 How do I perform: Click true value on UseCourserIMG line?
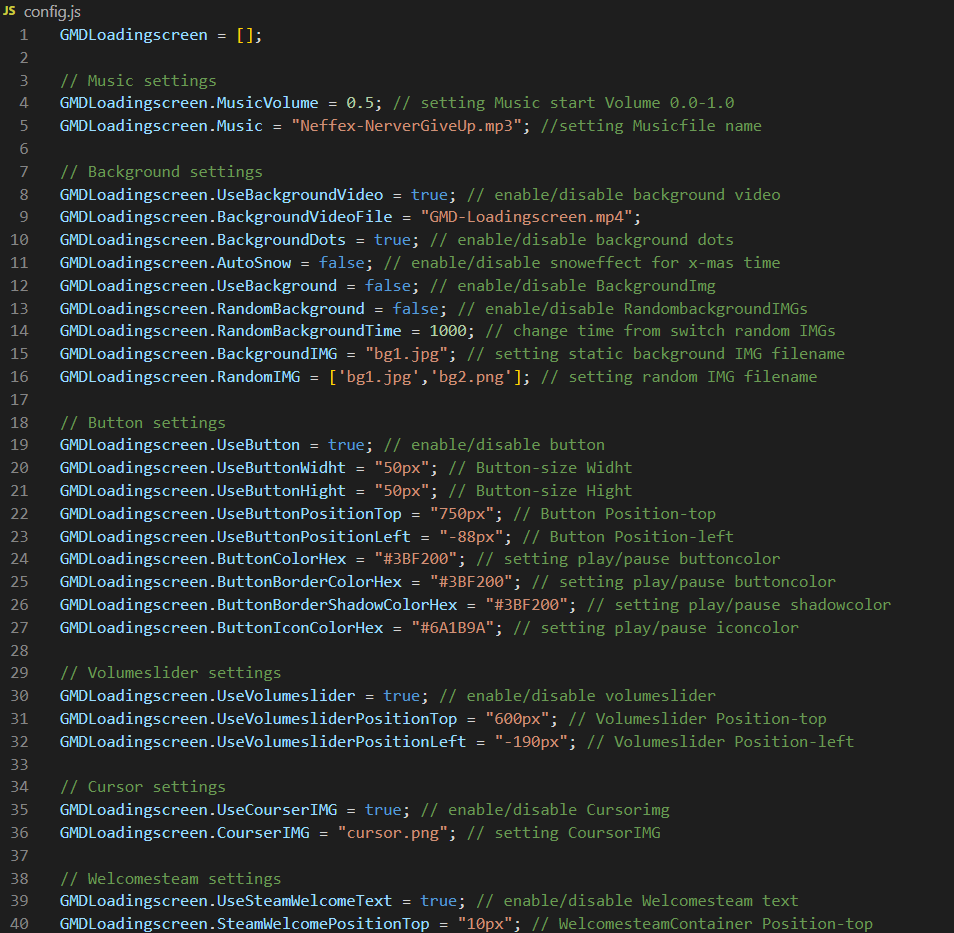[383, 810]
